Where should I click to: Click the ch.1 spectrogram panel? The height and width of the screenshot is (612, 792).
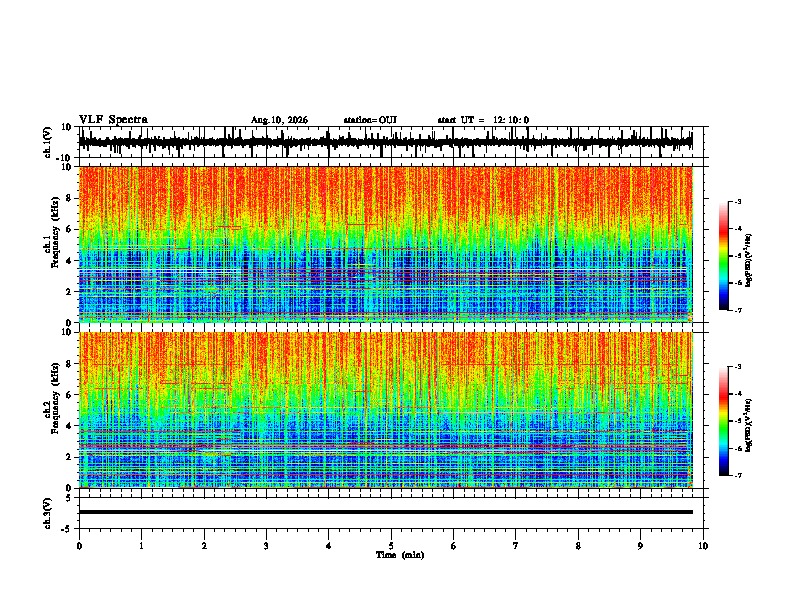386,244
